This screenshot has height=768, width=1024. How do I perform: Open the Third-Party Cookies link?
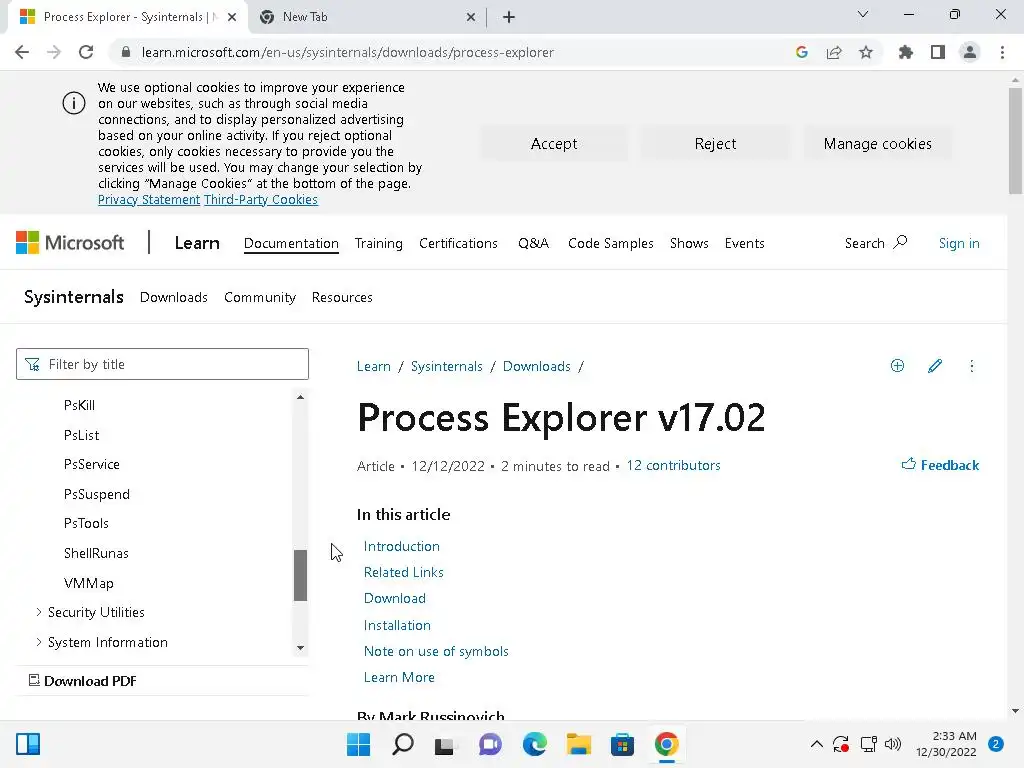[261, 199]
